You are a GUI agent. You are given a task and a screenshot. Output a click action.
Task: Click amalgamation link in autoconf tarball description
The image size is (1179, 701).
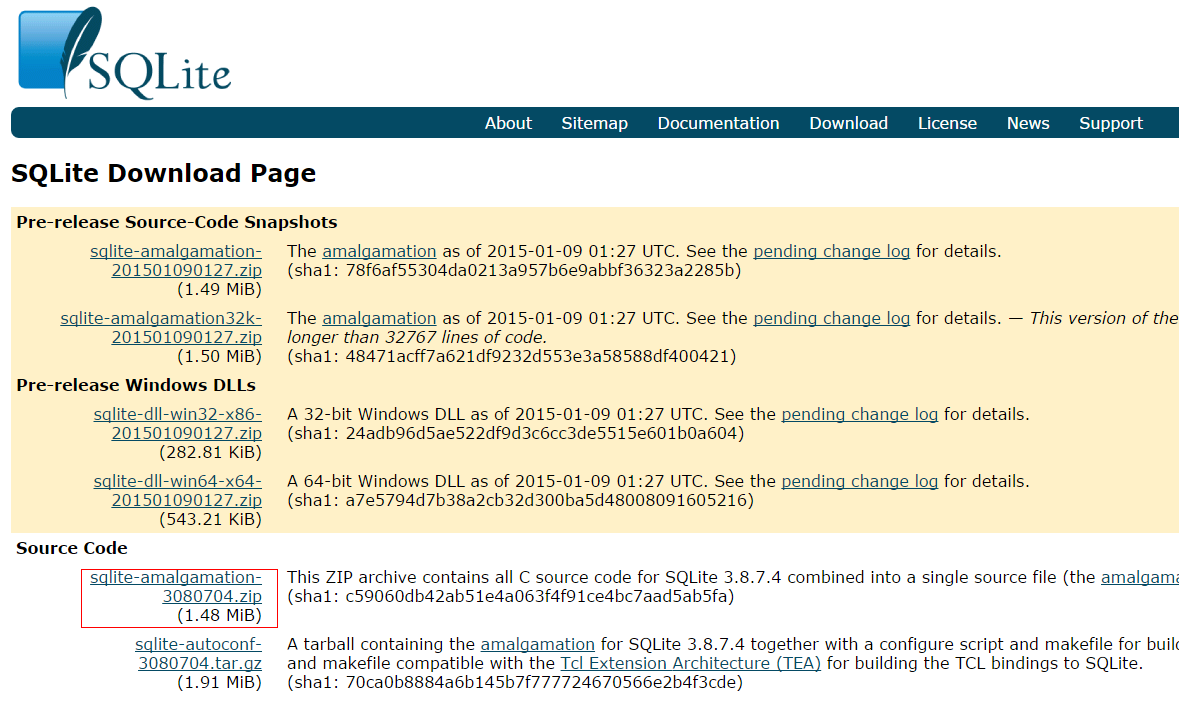pyautogui.click(x=537, y=644)
